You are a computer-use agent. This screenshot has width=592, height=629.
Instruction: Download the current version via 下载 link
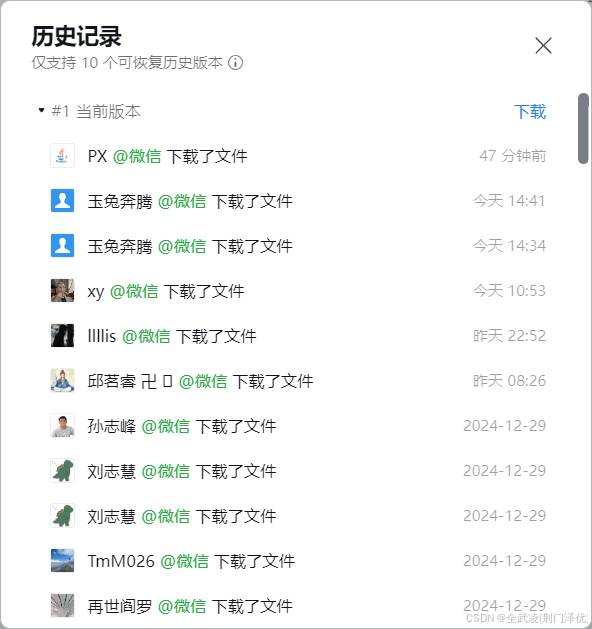coord(530,112)
